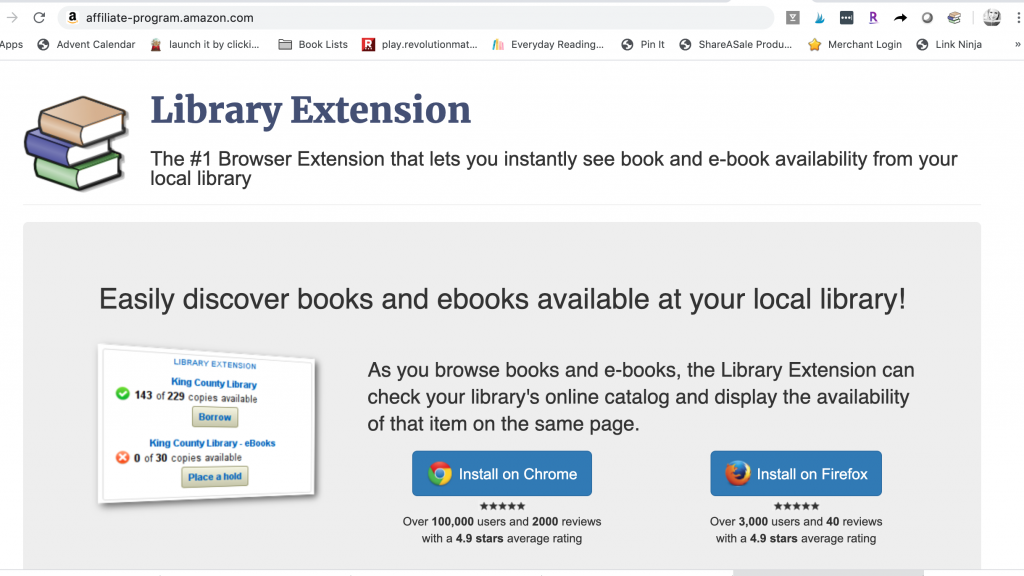
Task: Click the gray circle extension icon
Action: click(x=927, y=18)
